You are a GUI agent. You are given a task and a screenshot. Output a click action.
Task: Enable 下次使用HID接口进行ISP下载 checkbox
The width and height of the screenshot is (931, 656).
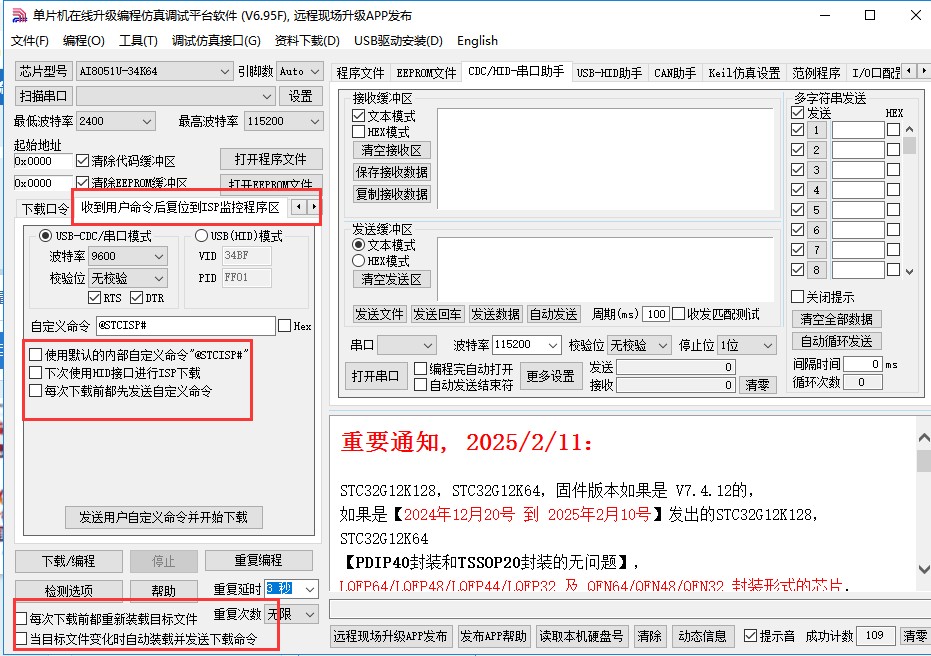point(36,373)
